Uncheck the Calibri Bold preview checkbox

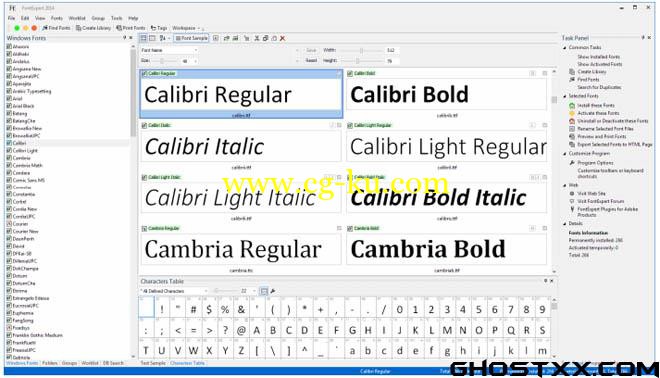pos(350,74)
